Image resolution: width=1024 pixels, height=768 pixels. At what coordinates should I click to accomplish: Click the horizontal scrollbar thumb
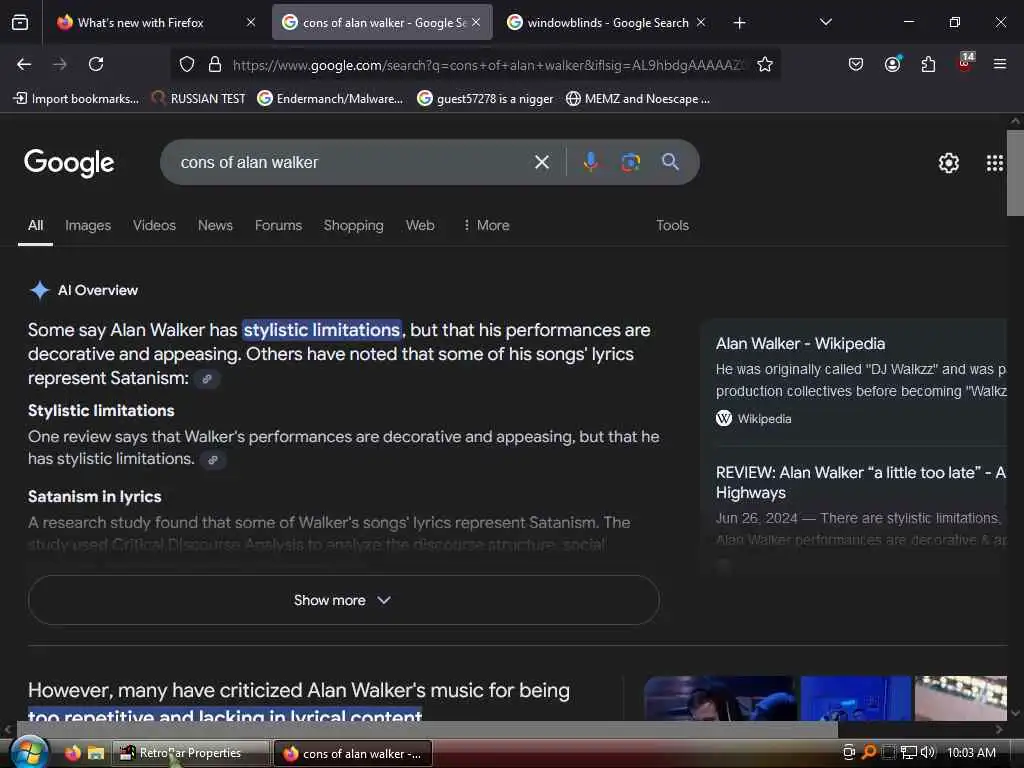pos(427,729)
